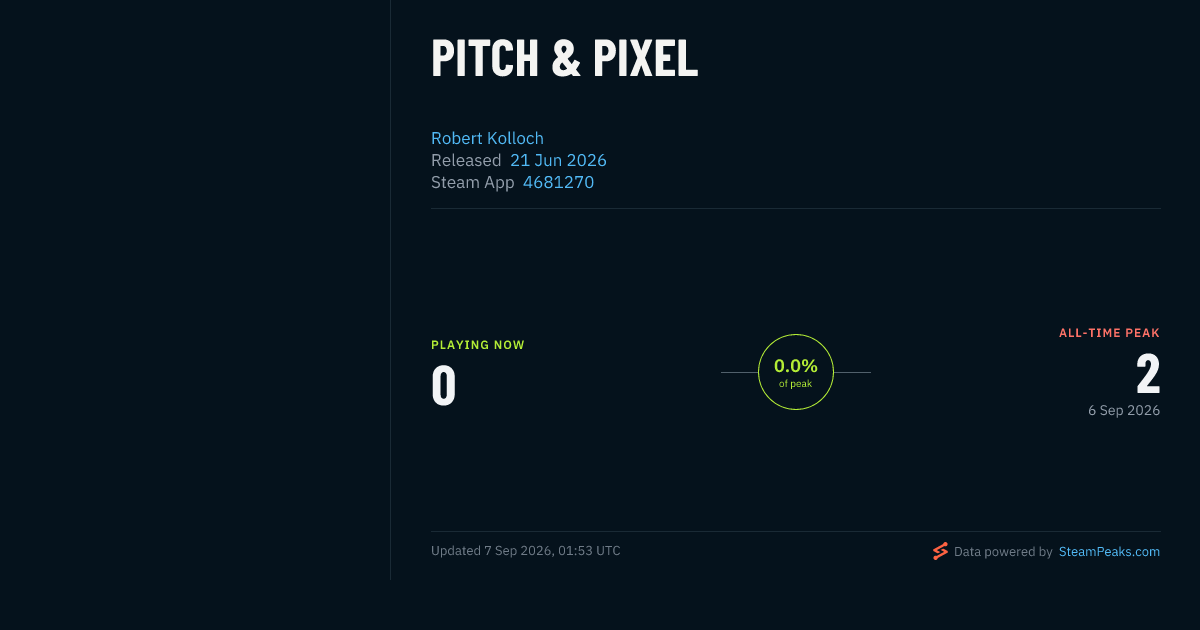
Task: Click the all-time peak value 2
Action: tap(1148, 375)
